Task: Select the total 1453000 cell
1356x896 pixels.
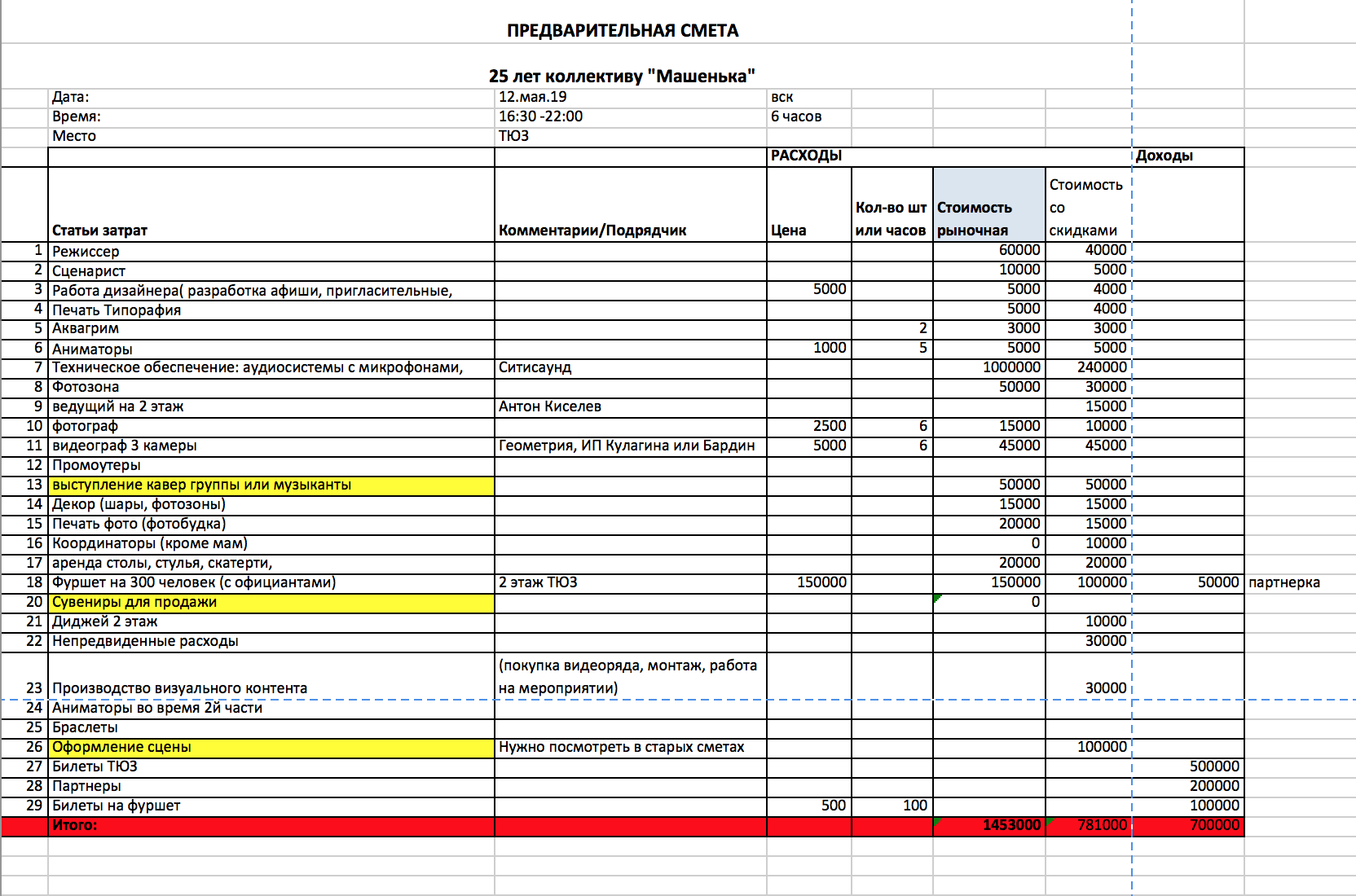Action: pos(989,826)
